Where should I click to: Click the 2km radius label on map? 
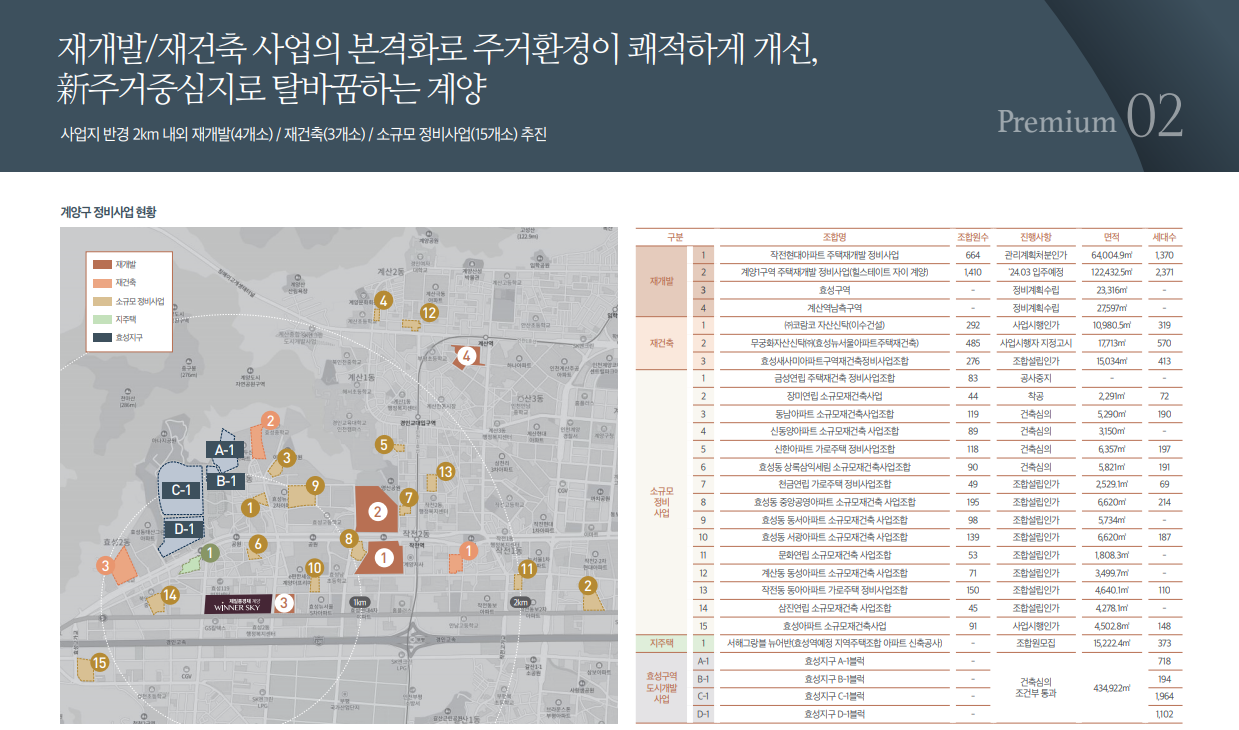click(x=520, y=603)
